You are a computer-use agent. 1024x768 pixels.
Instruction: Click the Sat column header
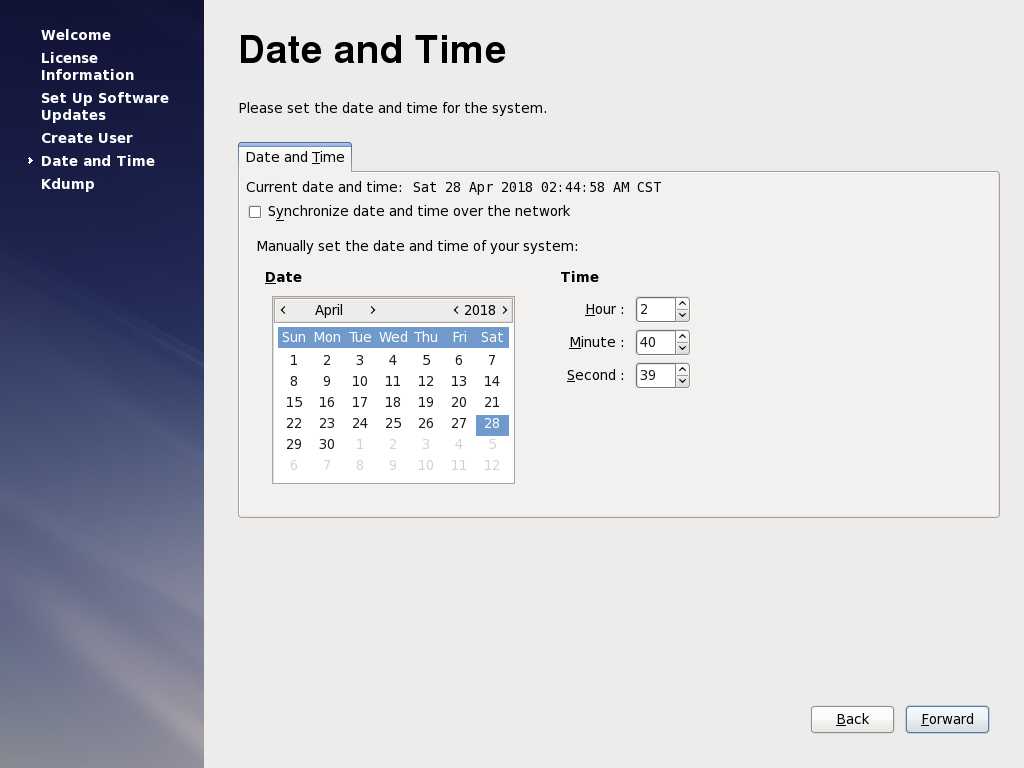click(x=492, y=337)
